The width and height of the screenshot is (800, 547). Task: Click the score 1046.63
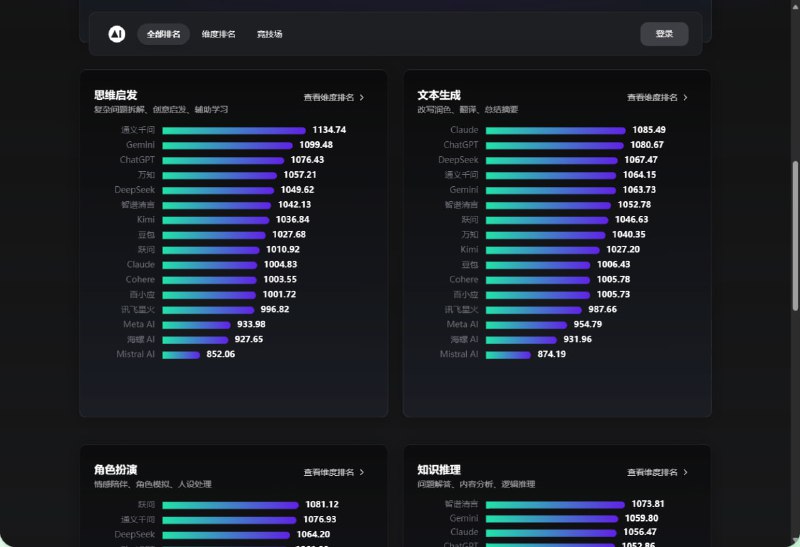pyautogui.click(x=632, y=219)
